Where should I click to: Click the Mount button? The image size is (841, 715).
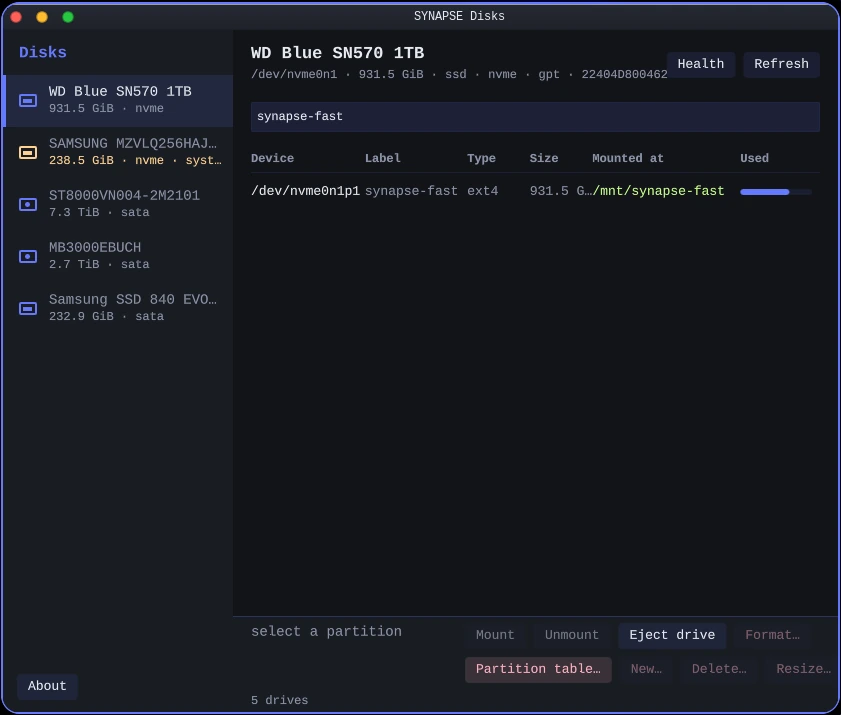495,635
